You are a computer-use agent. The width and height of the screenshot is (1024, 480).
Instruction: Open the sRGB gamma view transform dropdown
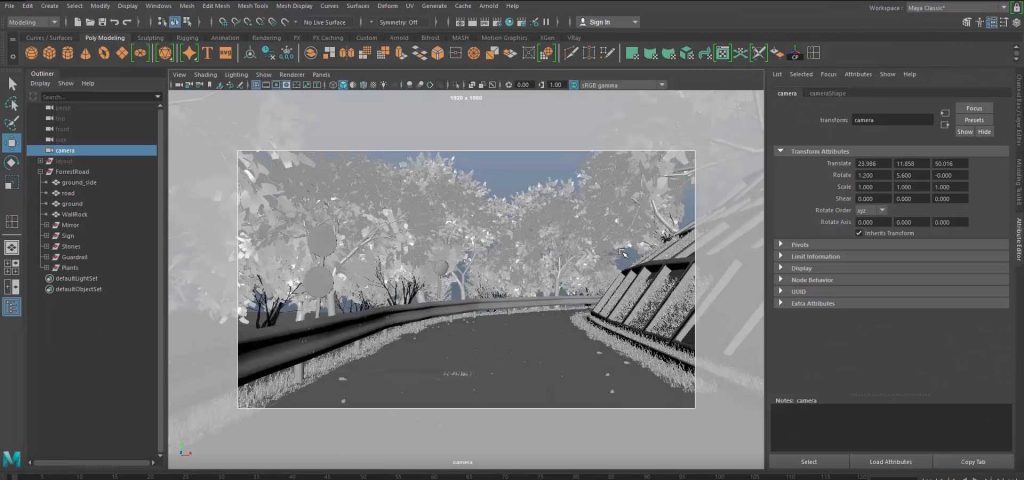click(x=622, y=85)
